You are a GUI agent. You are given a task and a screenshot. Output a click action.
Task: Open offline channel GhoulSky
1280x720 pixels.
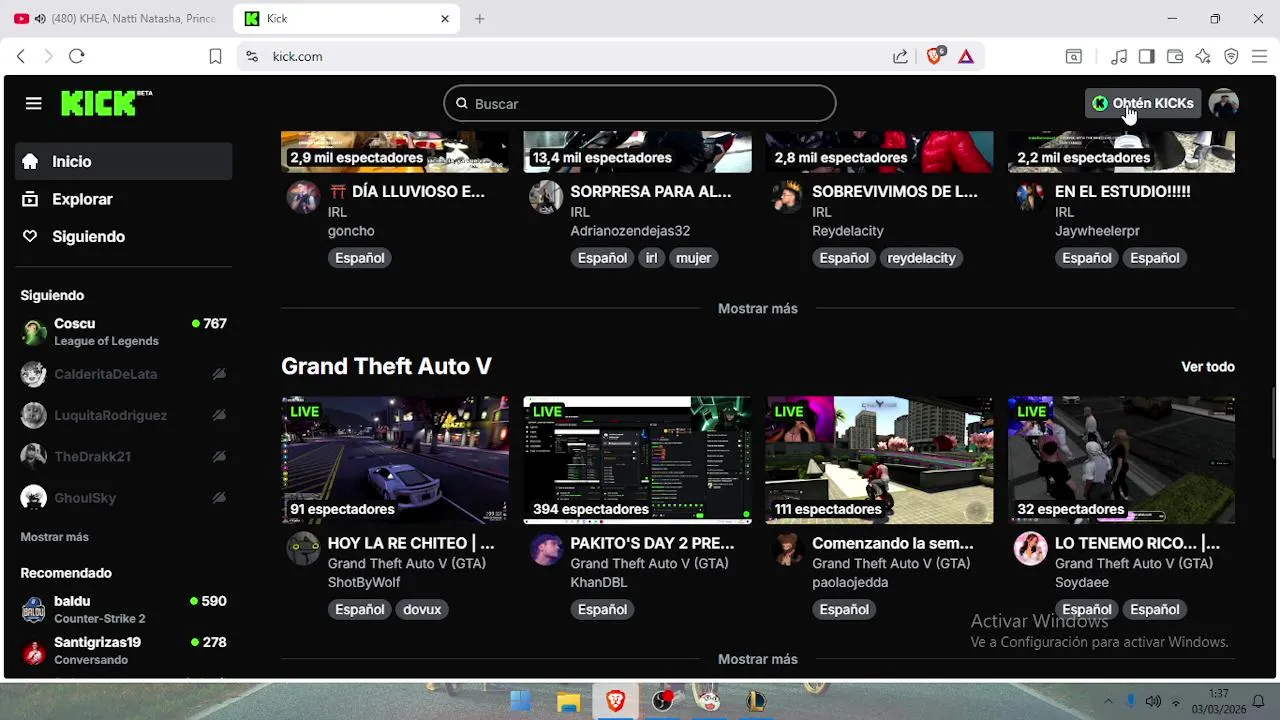click(x=123, y=497)
